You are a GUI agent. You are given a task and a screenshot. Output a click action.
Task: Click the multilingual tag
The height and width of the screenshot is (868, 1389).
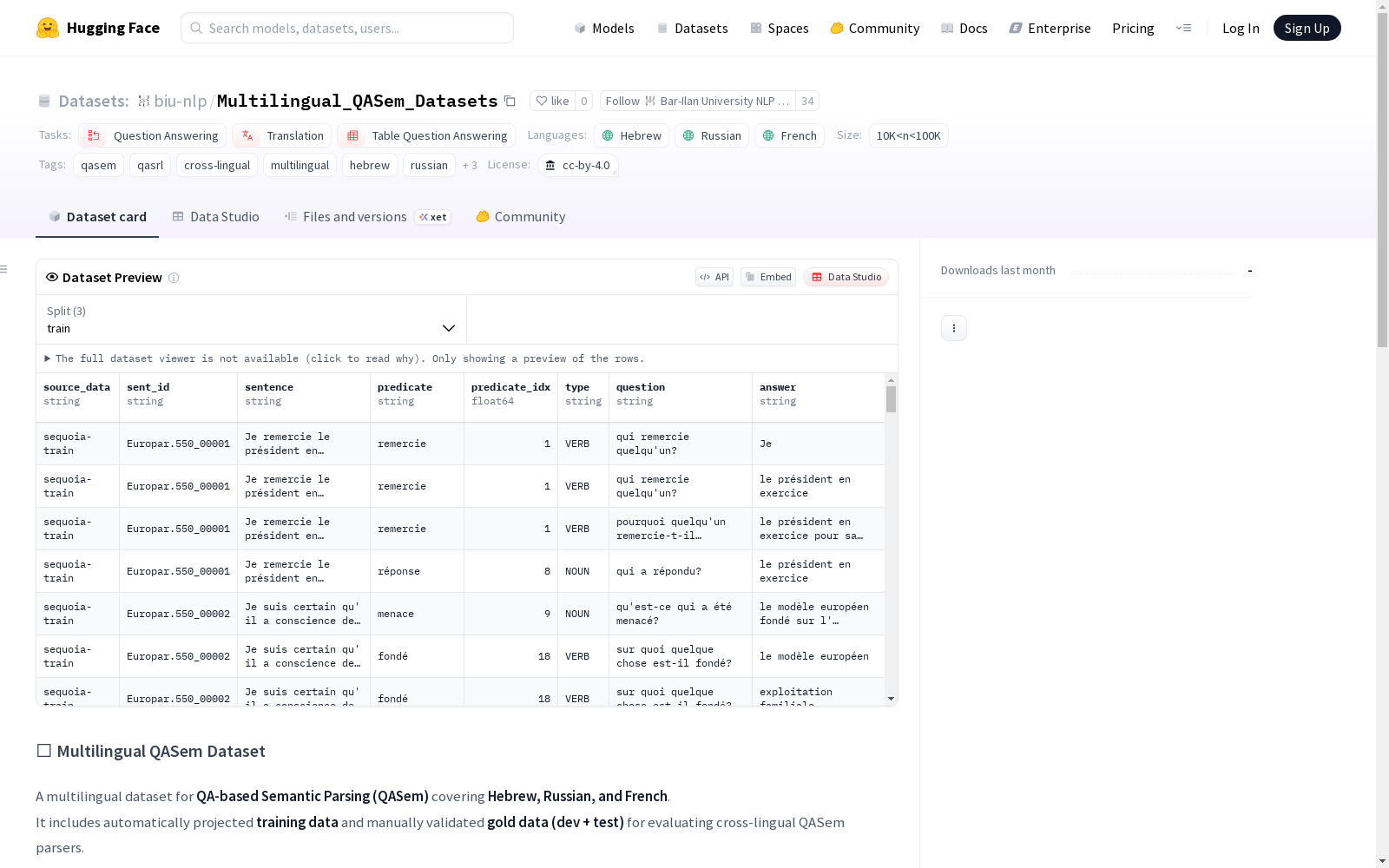300,165
